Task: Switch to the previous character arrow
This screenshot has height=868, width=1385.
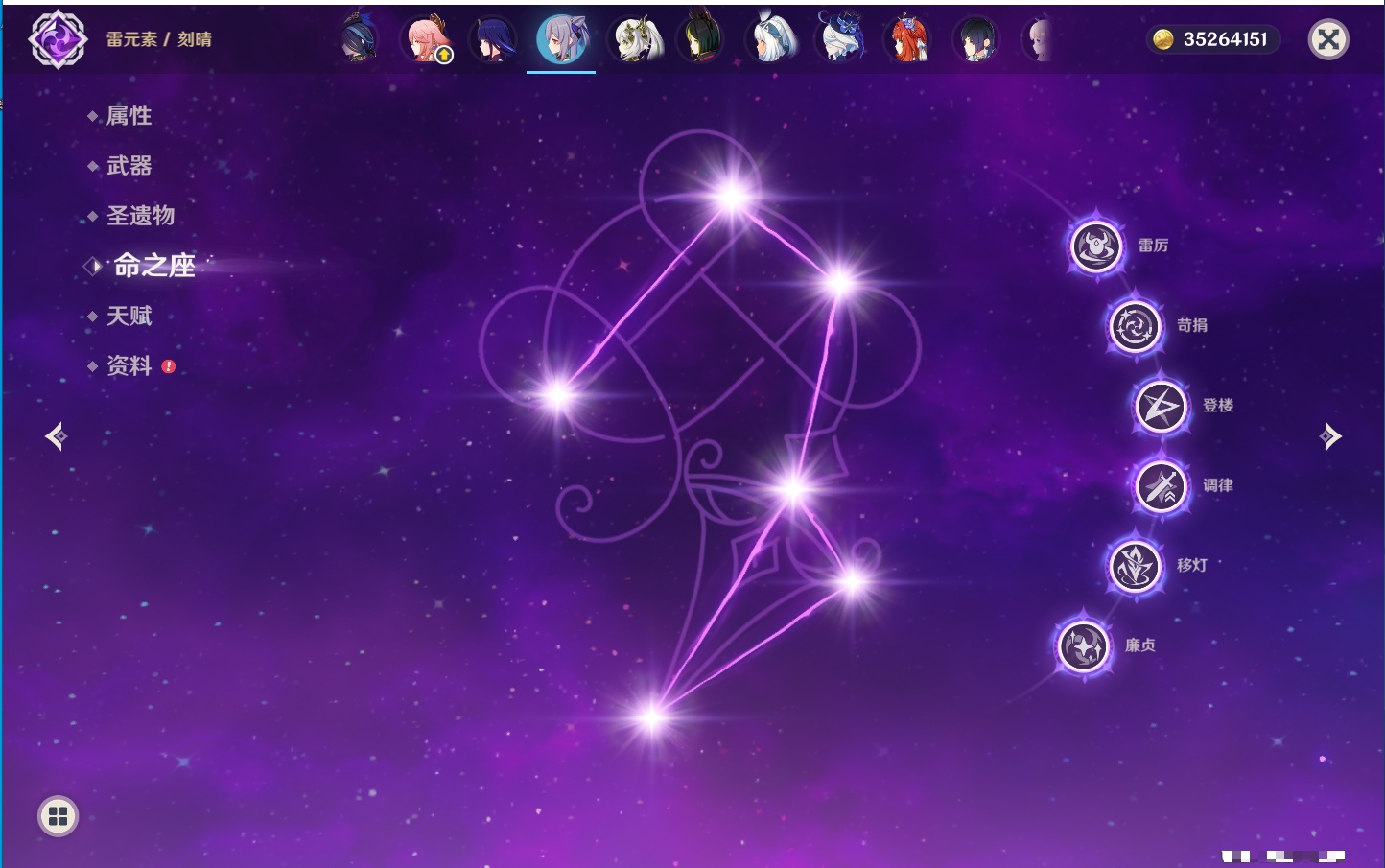Action: click(x=57, y=436)
